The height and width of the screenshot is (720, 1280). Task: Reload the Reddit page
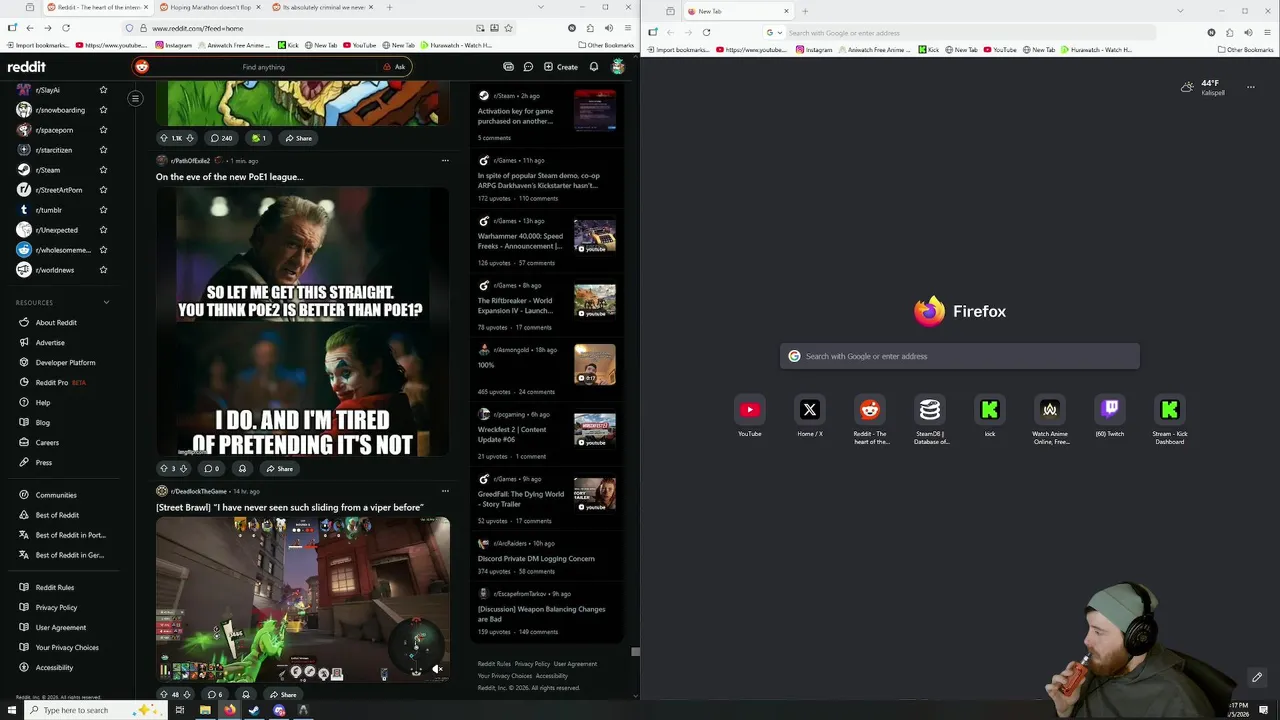(66, 28)
